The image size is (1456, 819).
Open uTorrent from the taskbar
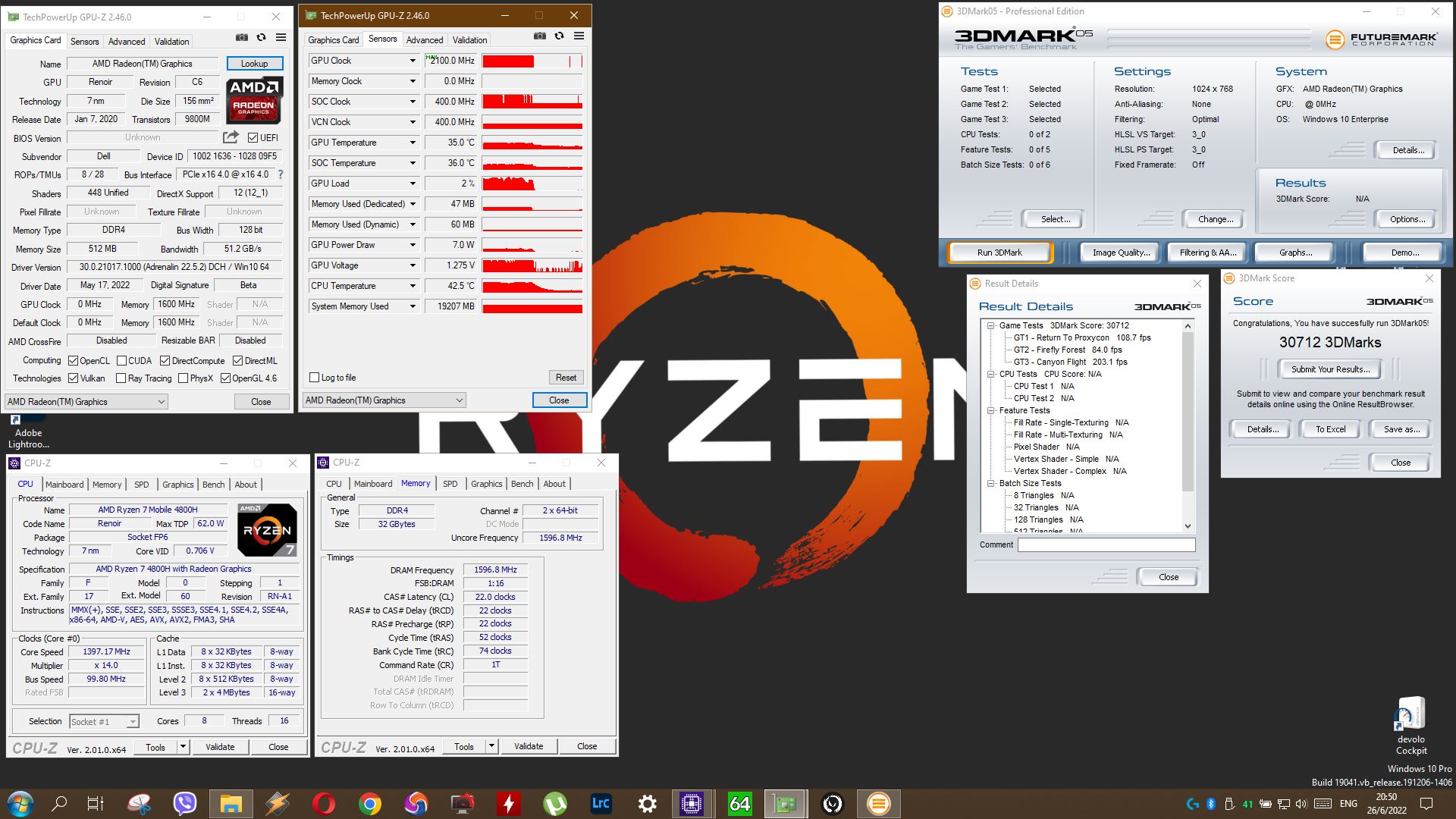coord(555,803)
